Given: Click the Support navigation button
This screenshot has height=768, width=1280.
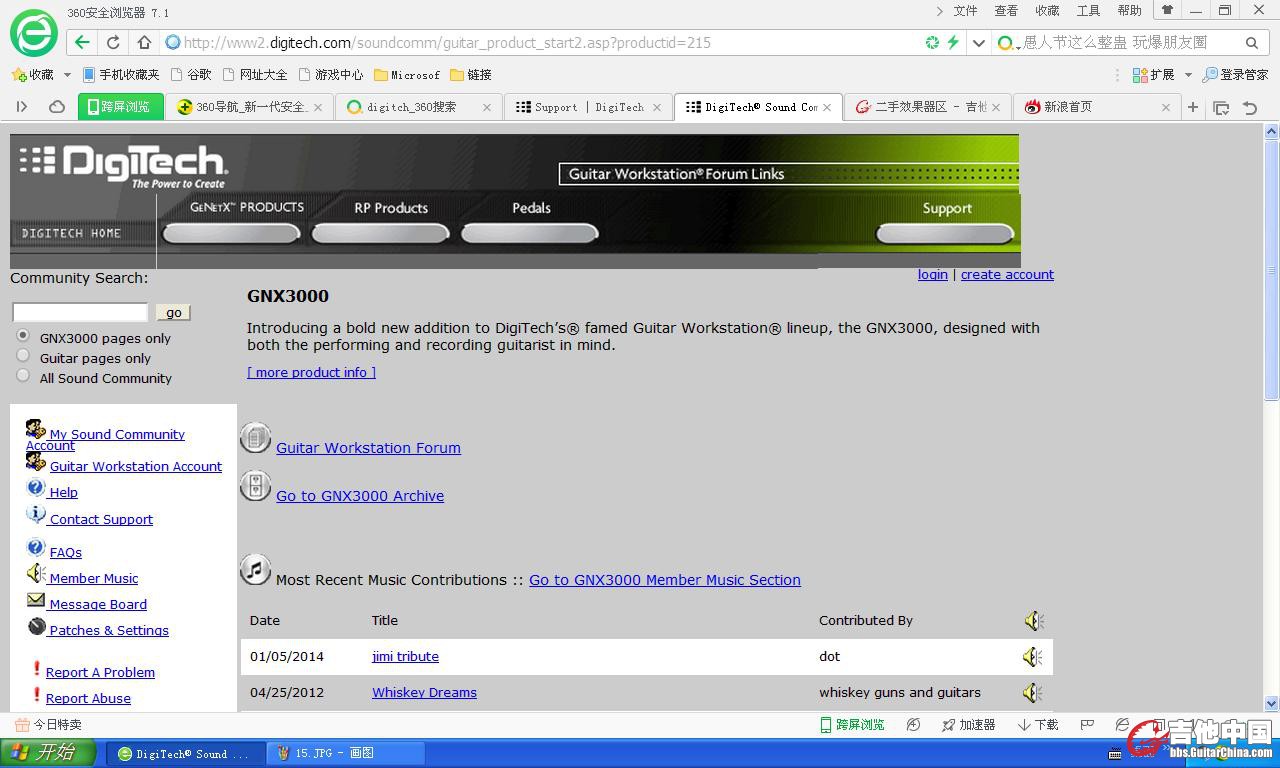Looking at the screenshot, I should coord(945,233).
